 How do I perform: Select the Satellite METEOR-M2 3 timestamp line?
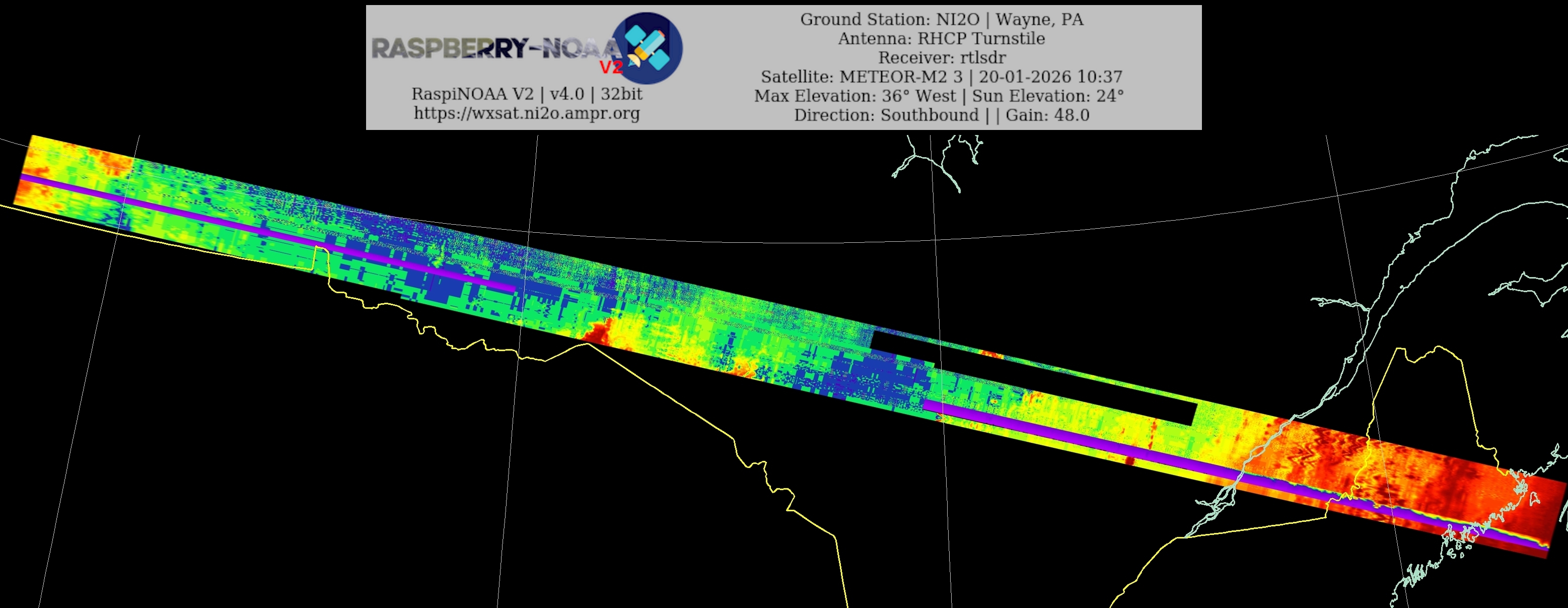pyautogui.click(x=941, y=77)
